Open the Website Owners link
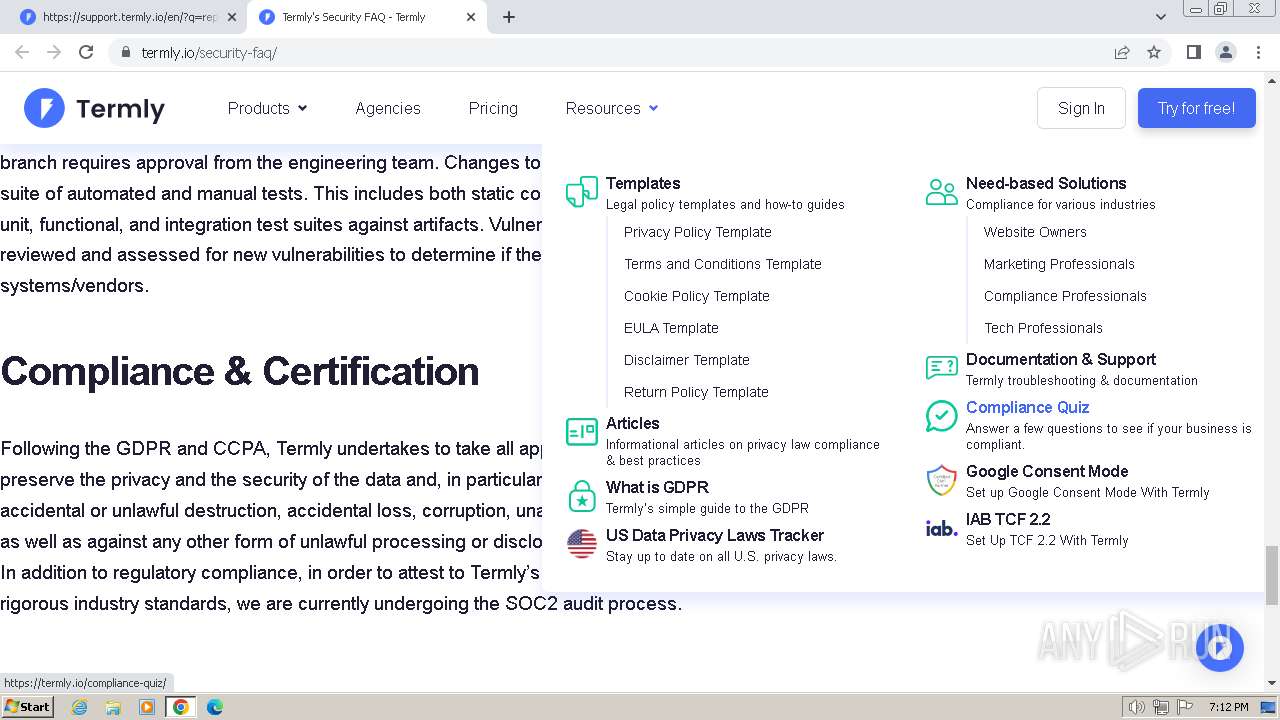The height and width of the screenshot is (720, 1280). pos(1035,232)
